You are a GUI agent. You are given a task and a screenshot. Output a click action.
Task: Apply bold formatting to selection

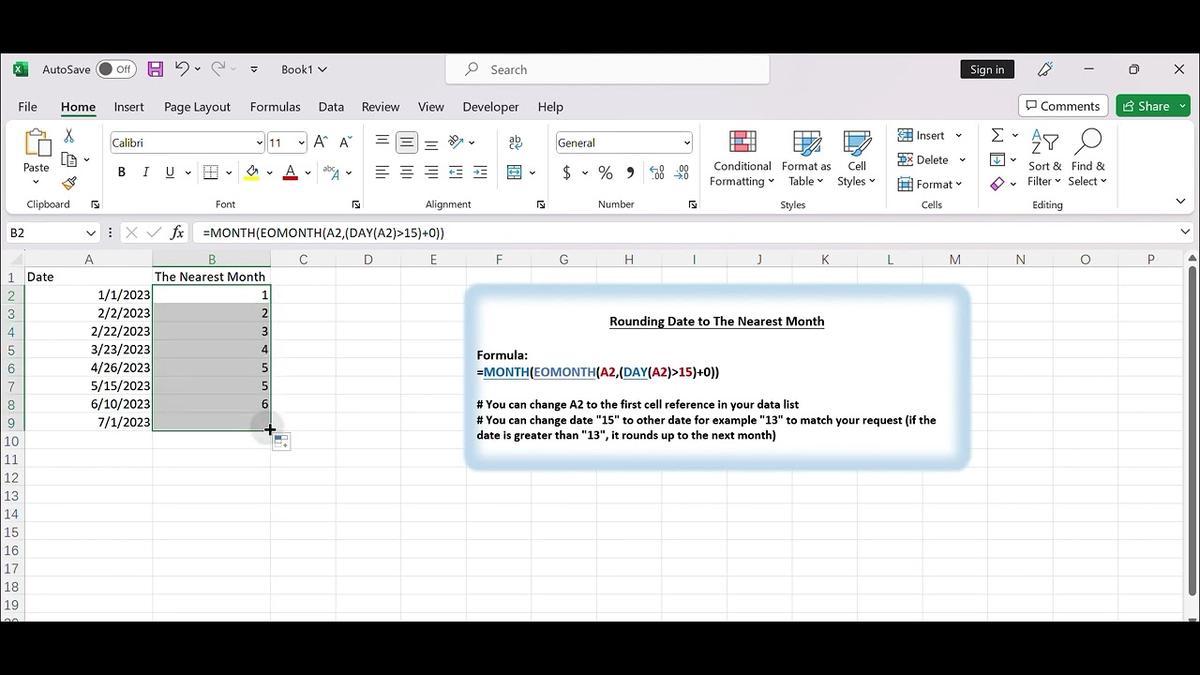[121, 171]
